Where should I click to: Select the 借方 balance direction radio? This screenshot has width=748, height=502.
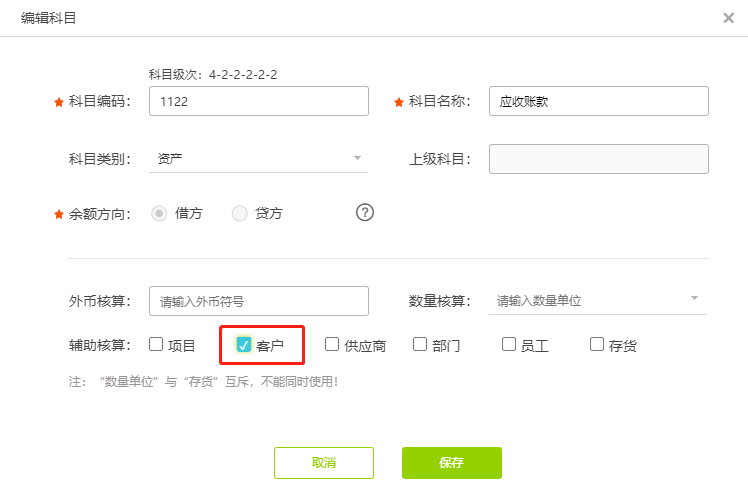pyautogui.click(x=158, y=213)
